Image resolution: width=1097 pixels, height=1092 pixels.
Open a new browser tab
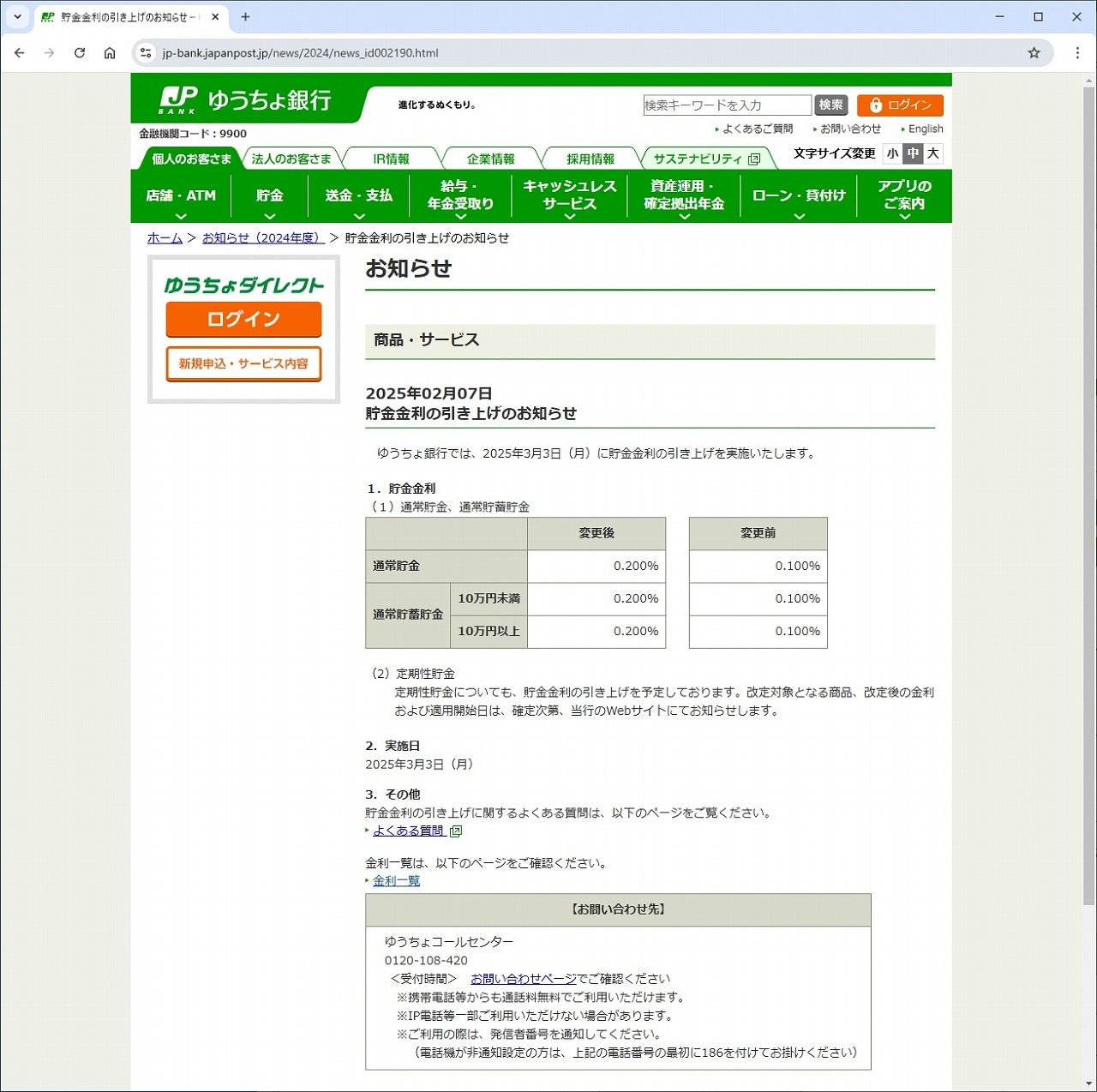(x=245, y=16)
